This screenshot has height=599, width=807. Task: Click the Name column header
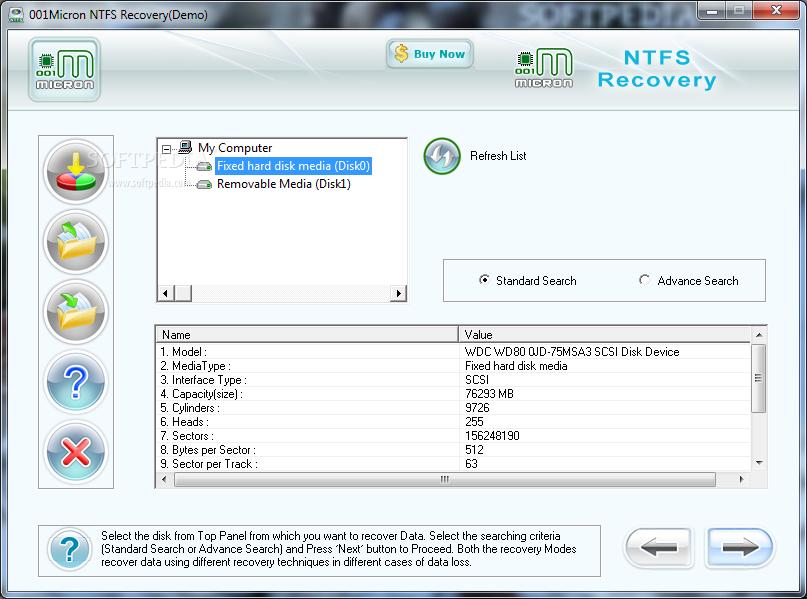(307, 334)
